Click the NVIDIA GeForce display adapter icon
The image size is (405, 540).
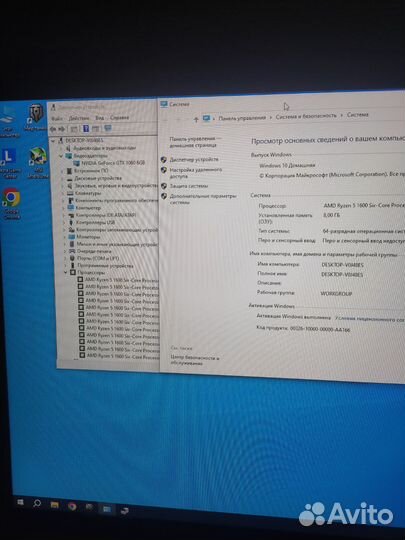tap(76, 163)
